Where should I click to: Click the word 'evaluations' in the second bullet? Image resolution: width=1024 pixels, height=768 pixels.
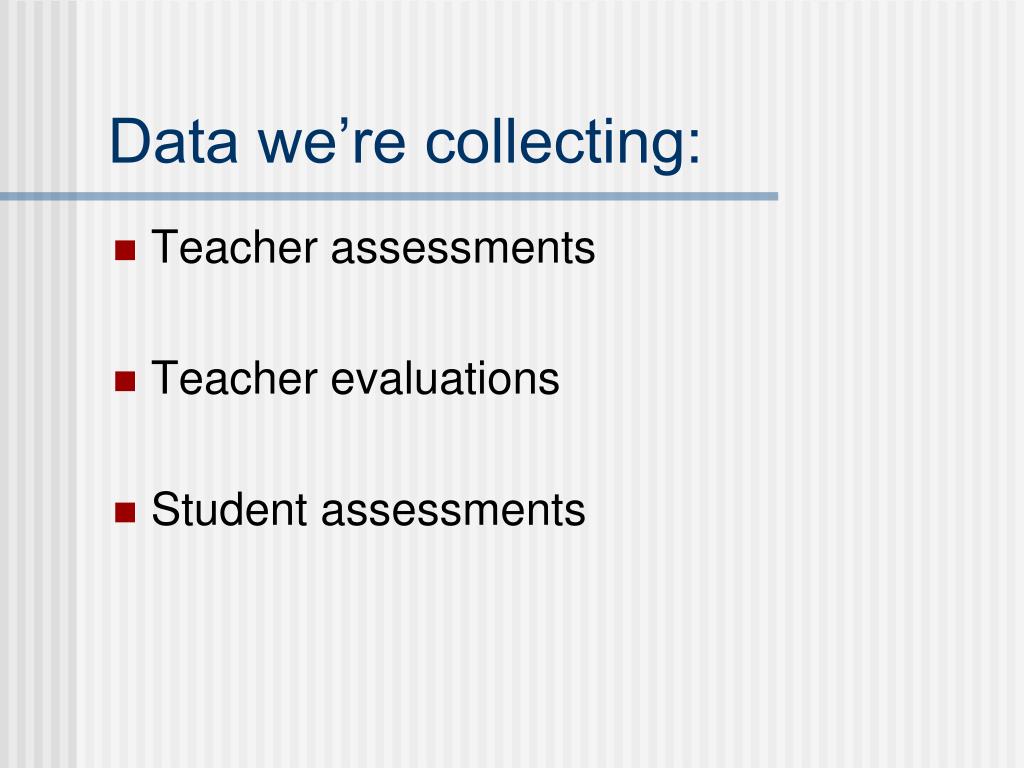pyautogui.click(x=445, y=379)
